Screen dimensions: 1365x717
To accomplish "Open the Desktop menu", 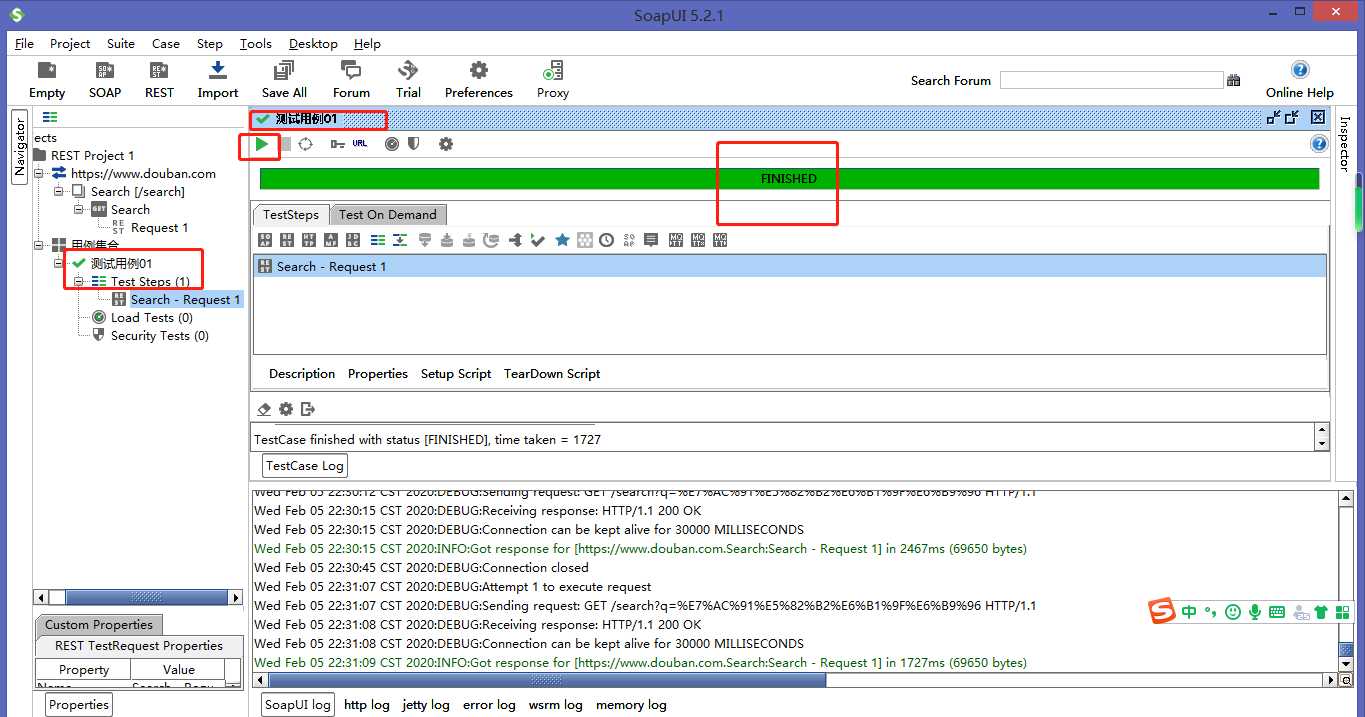I will (x=313, y=43).
